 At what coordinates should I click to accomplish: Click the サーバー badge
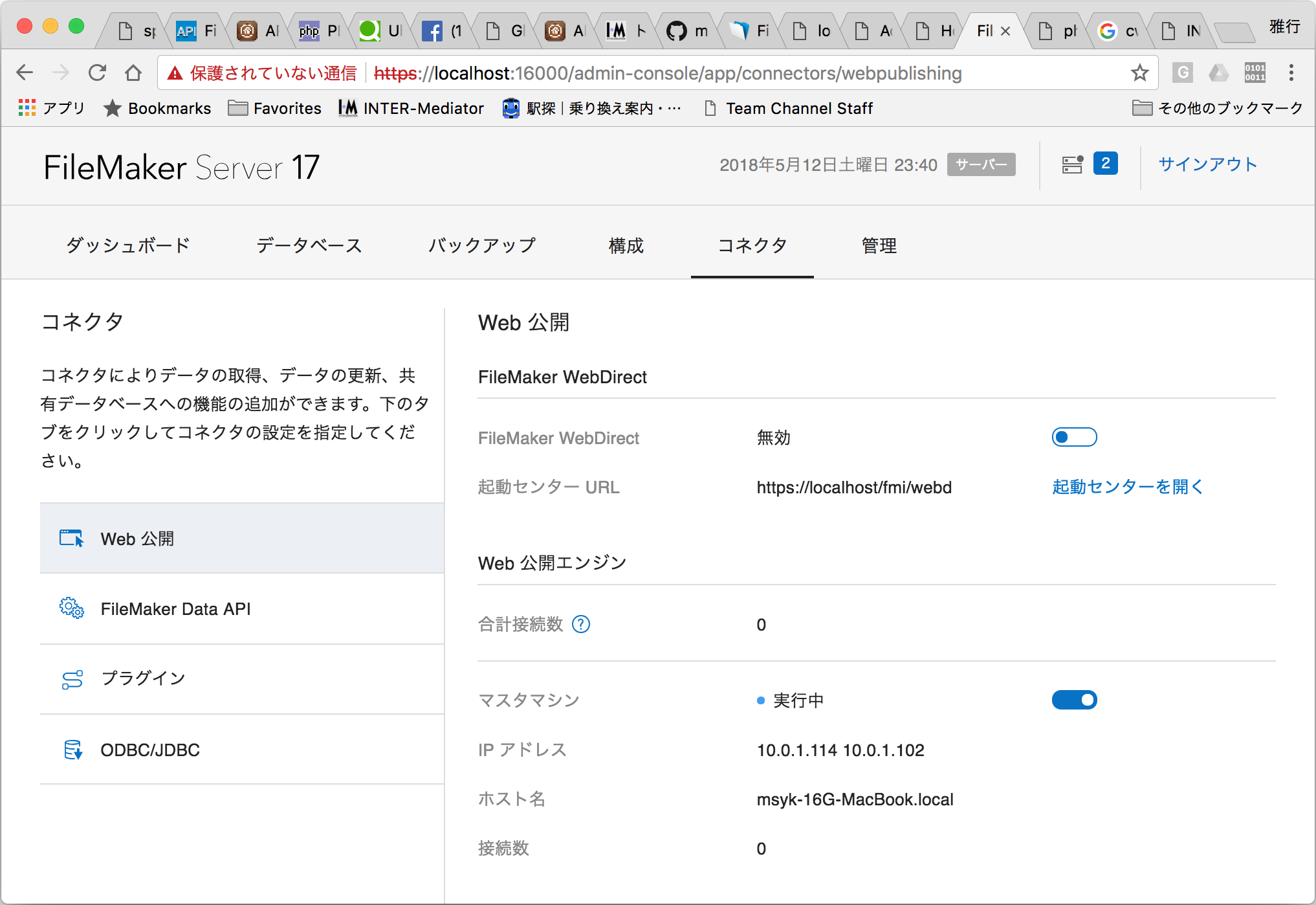tap(981, 164)
